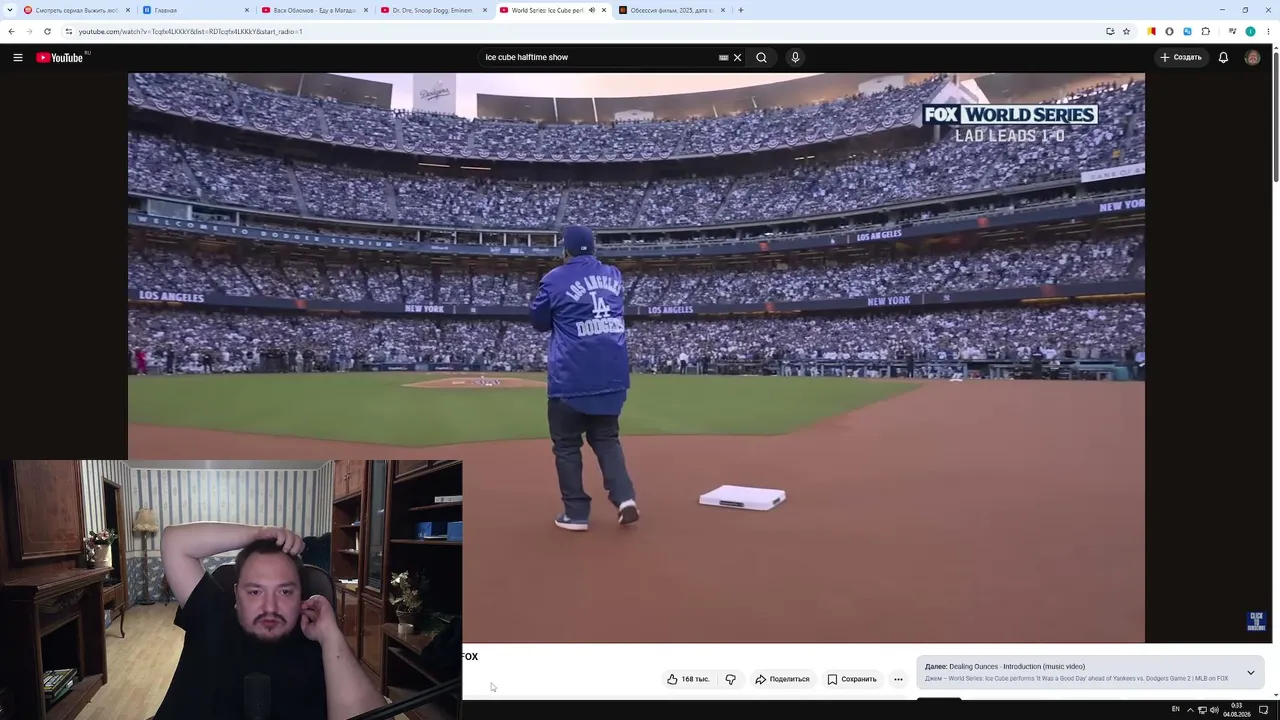Close the Обсессия фильм tab
This screenshot has width=1280, height=720.
[723, 10]
